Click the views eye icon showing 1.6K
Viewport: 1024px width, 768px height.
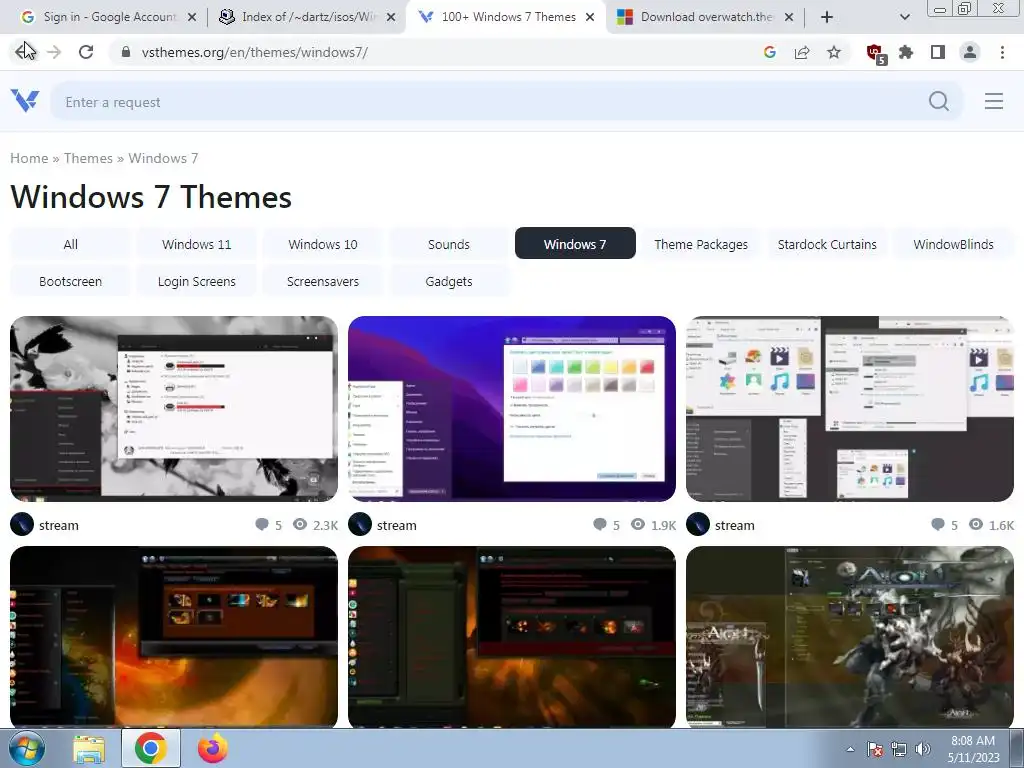click(976, 524)
